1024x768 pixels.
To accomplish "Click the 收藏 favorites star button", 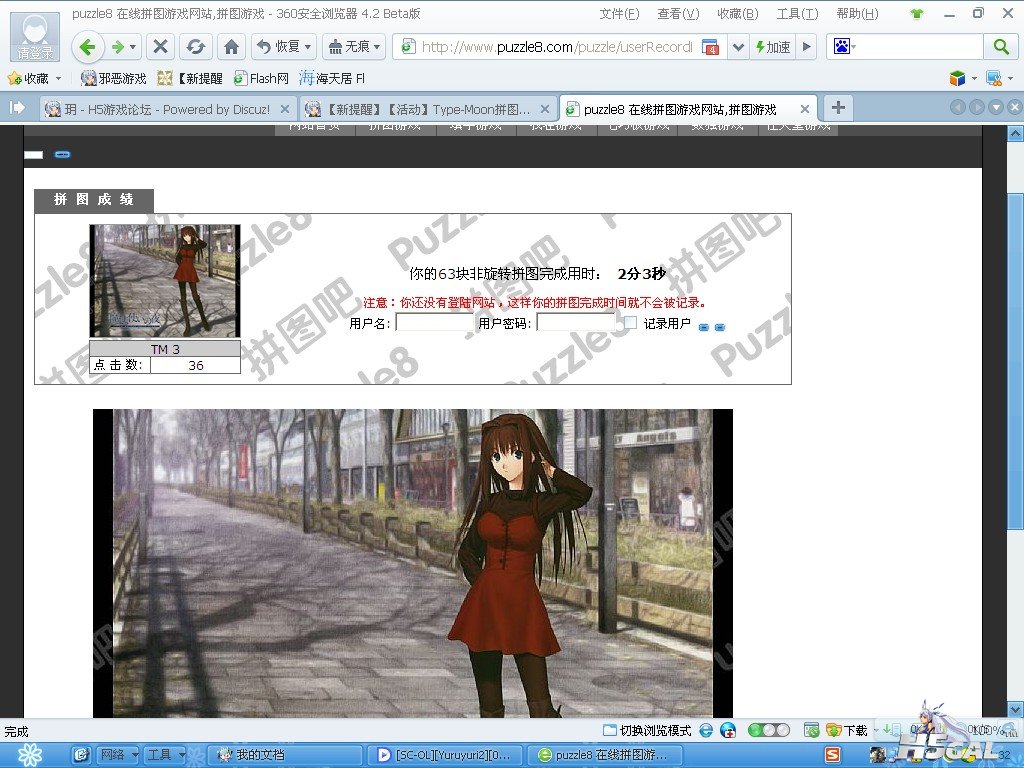I will 29,78.
